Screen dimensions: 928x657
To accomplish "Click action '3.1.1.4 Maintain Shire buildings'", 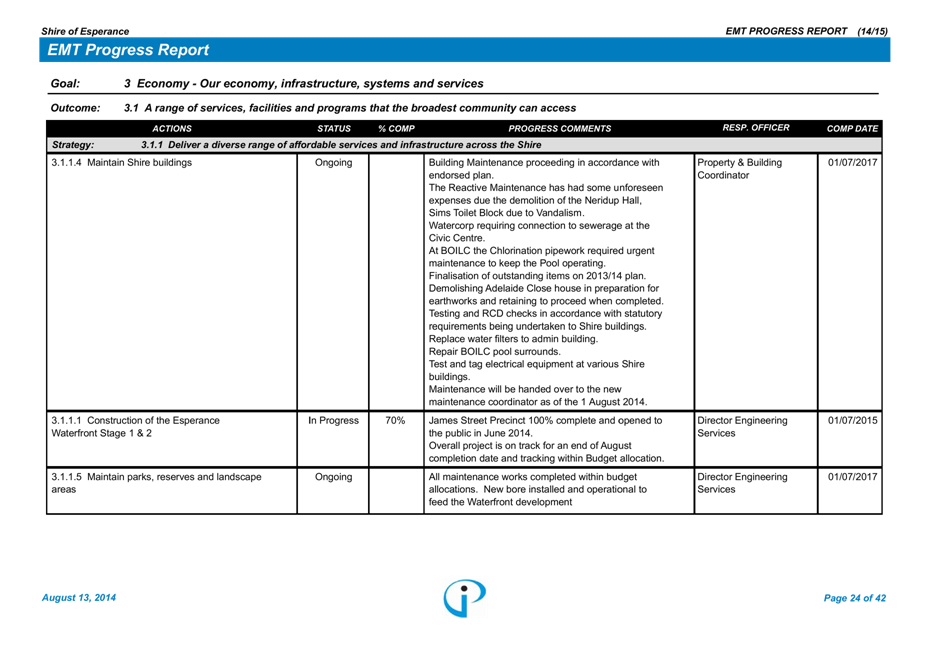I will coord(121,162).
